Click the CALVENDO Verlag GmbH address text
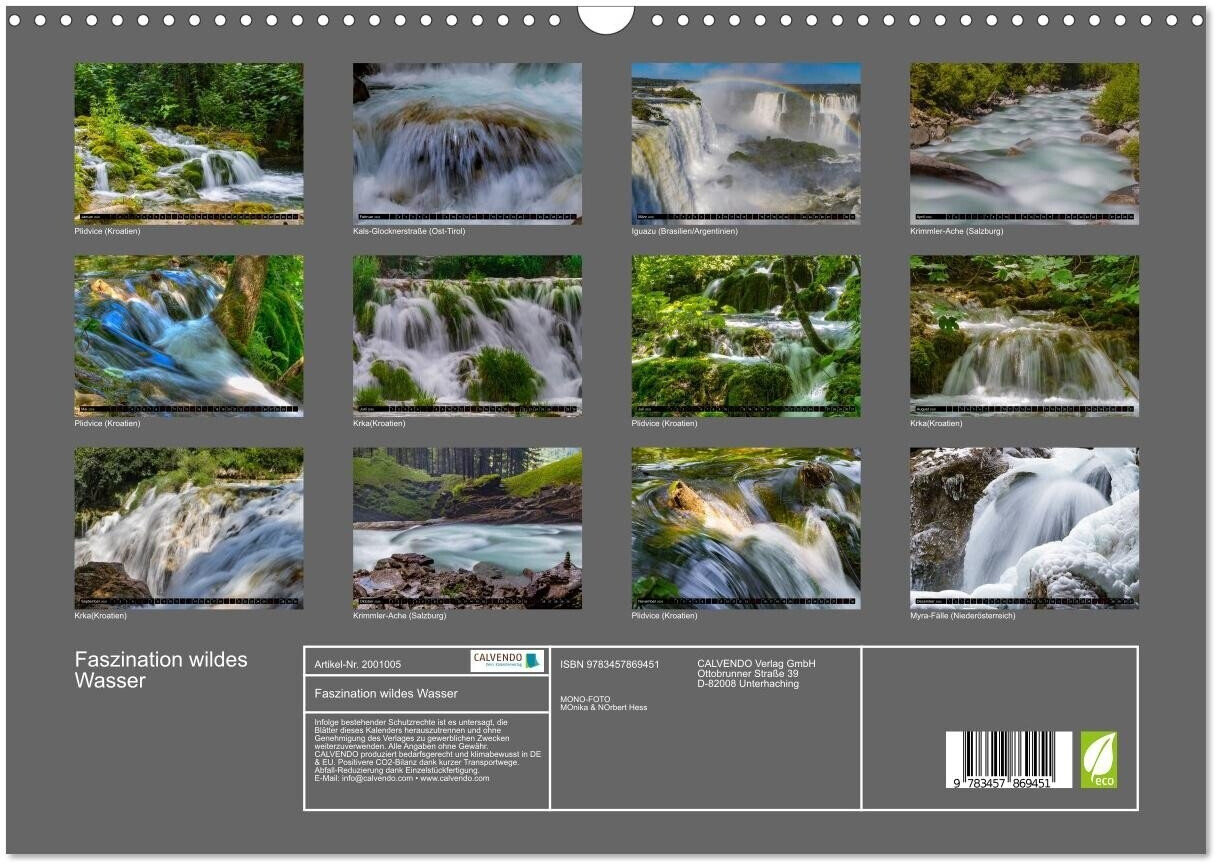Image resolution: width=1216 pixels, height=864 pixels. click(x=756, y=673)
